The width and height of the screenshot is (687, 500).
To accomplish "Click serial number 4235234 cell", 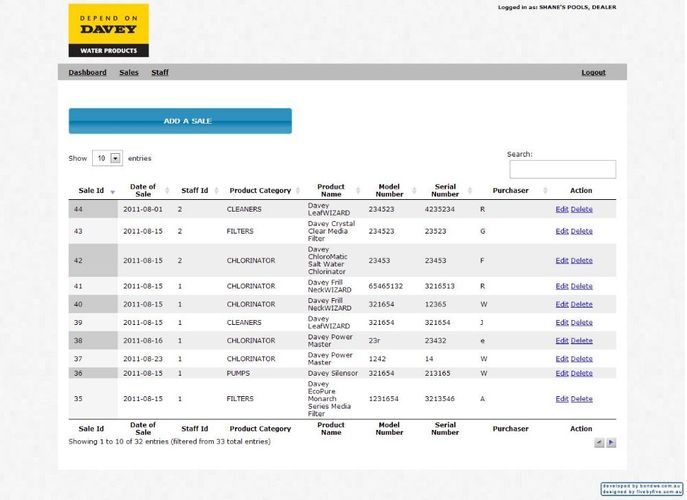I will (x=439, y=209).
